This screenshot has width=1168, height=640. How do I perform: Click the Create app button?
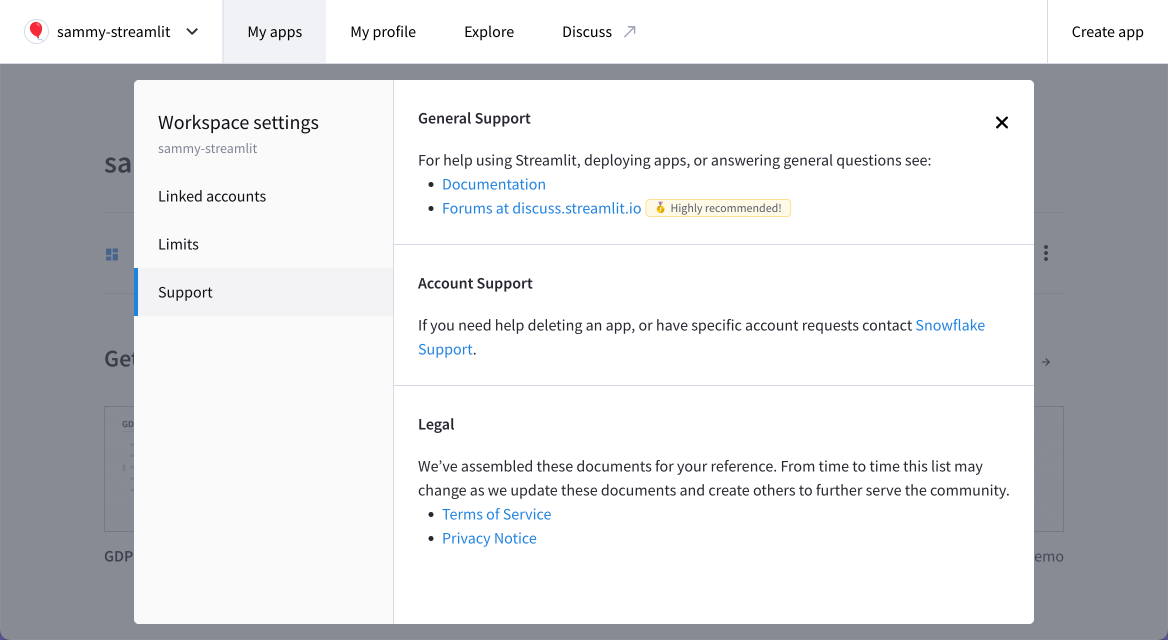tap(1107, 31)
